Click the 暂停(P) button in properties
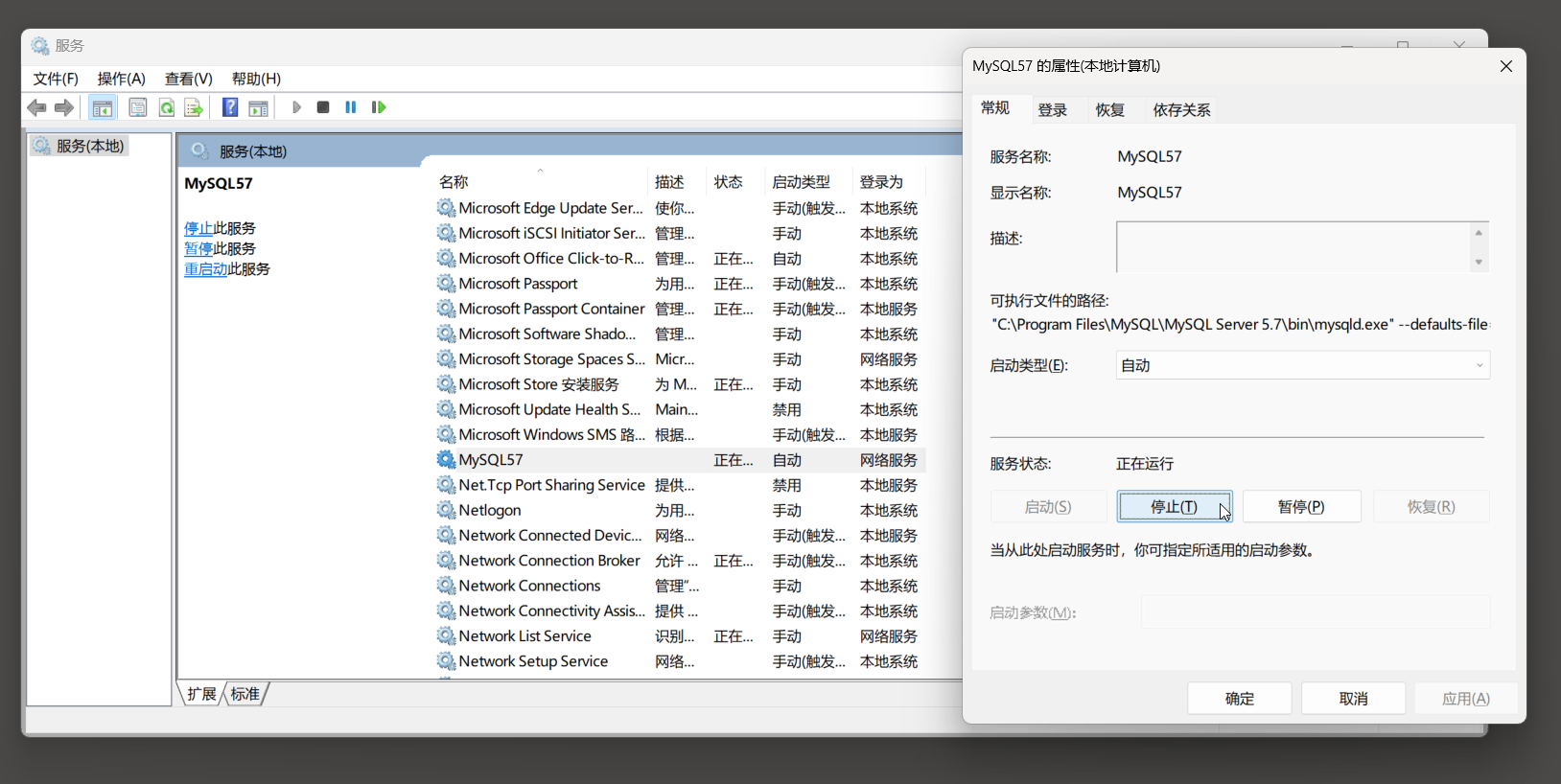 tap(1301, 507)
